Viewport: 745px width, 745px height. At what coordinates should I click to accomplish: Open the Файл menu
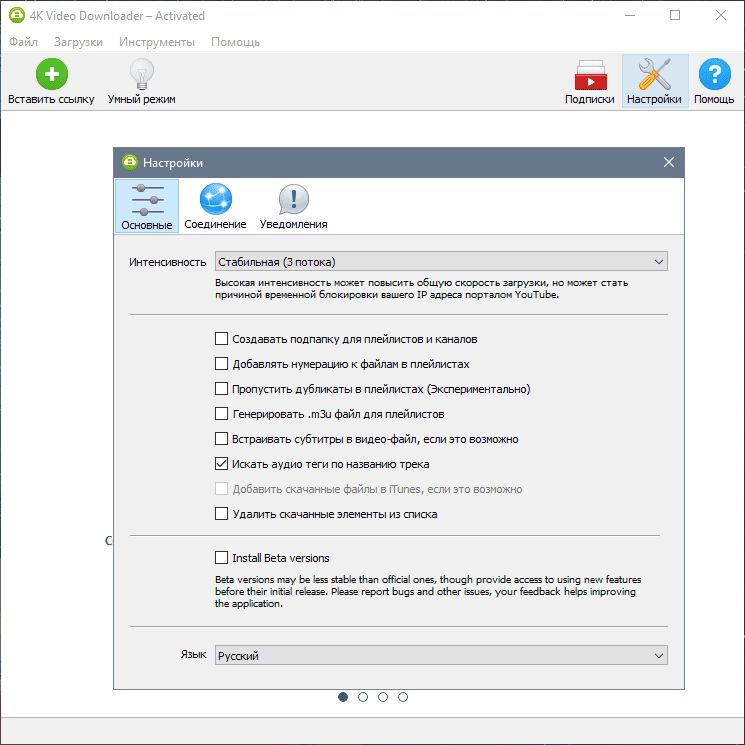(x=23, y=42)
